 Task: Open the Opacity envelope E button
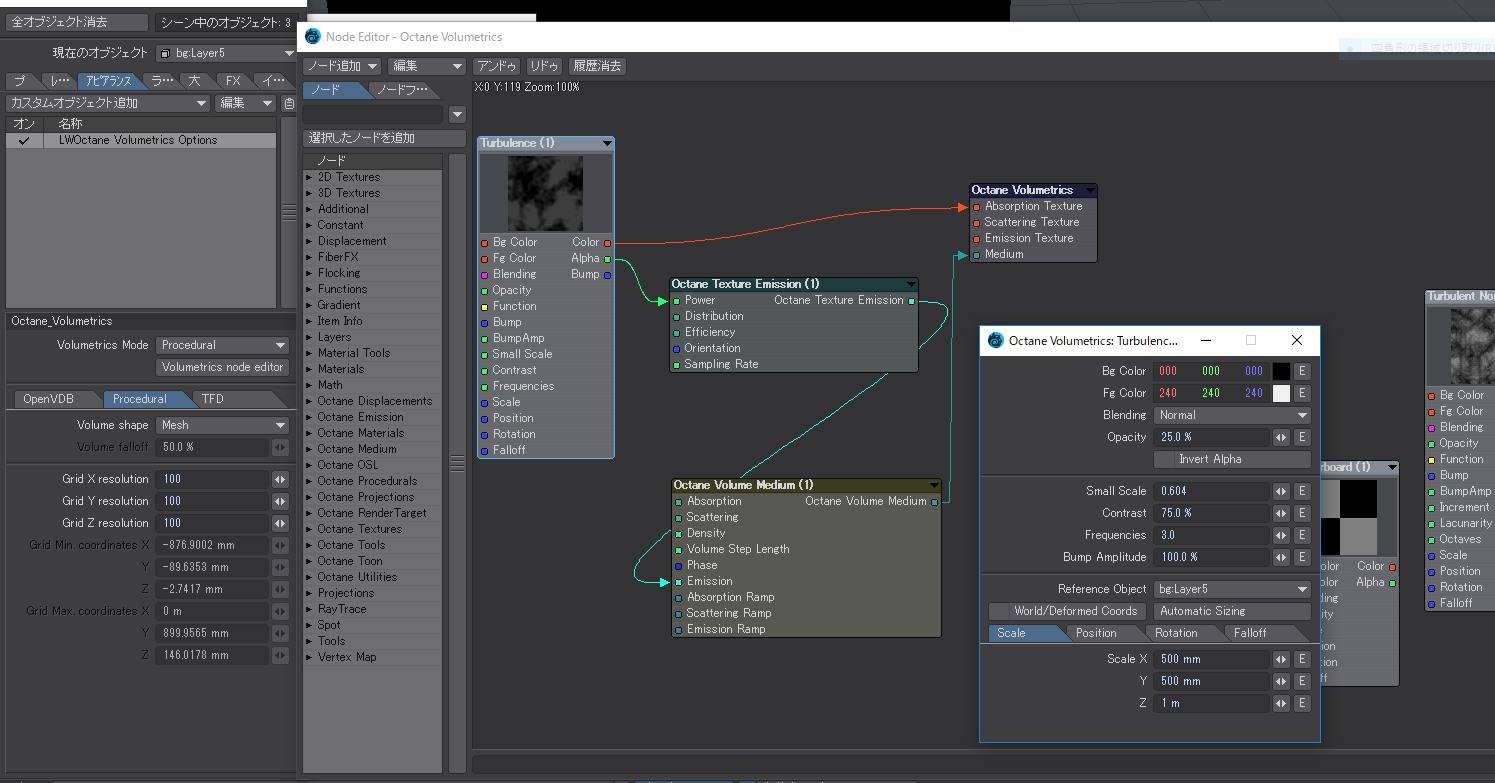(x=1302, y=437)
